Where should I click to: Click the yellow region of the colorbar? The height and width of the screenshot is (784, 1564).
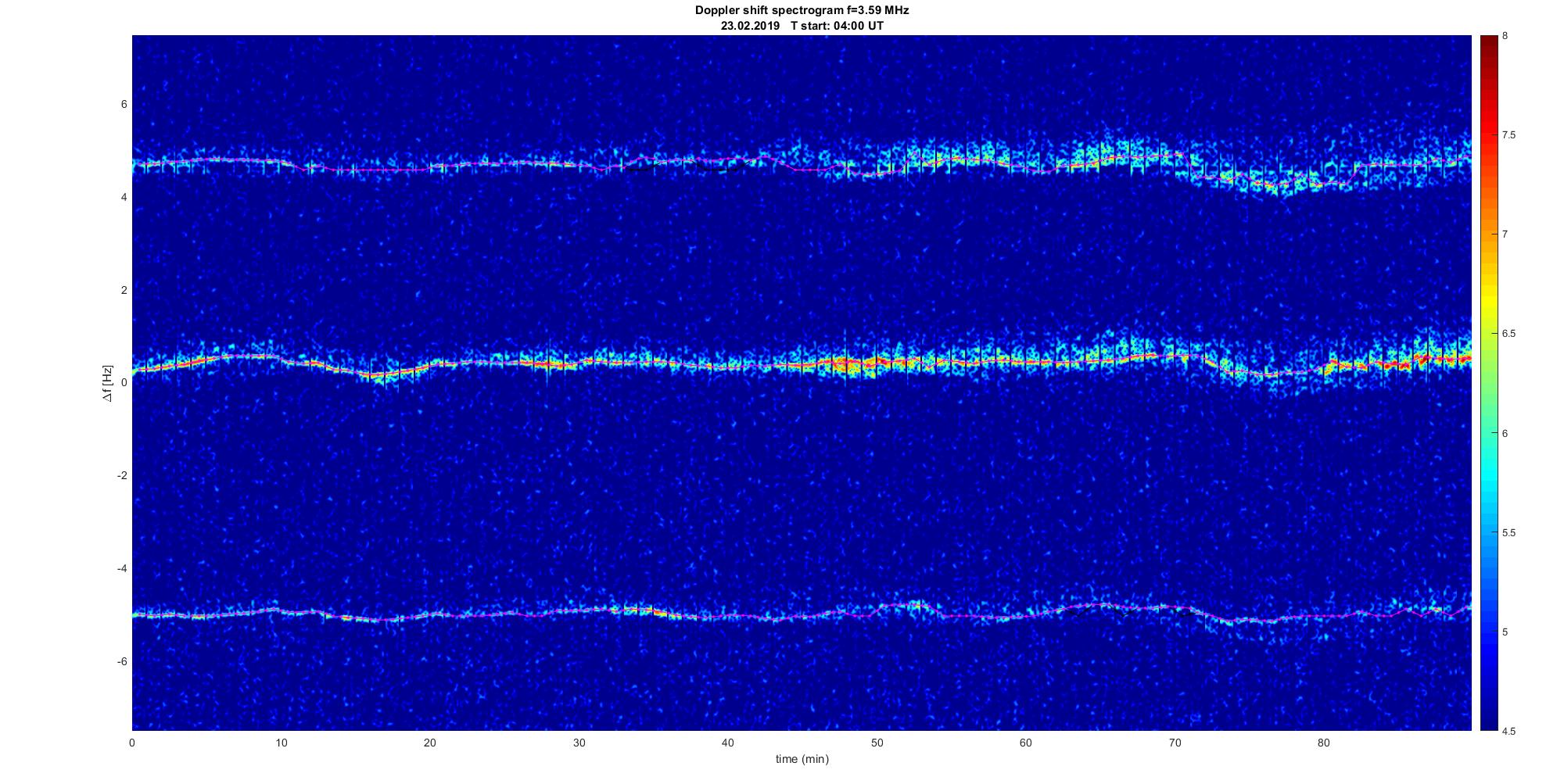1488,301
